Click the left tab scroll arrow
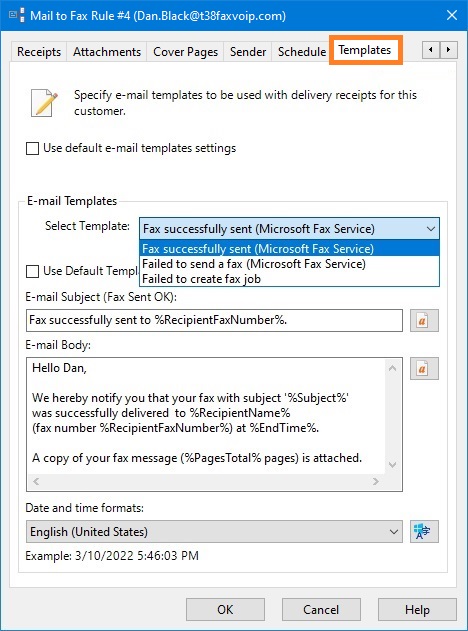The image size is (468, 631). pos(431,50)
